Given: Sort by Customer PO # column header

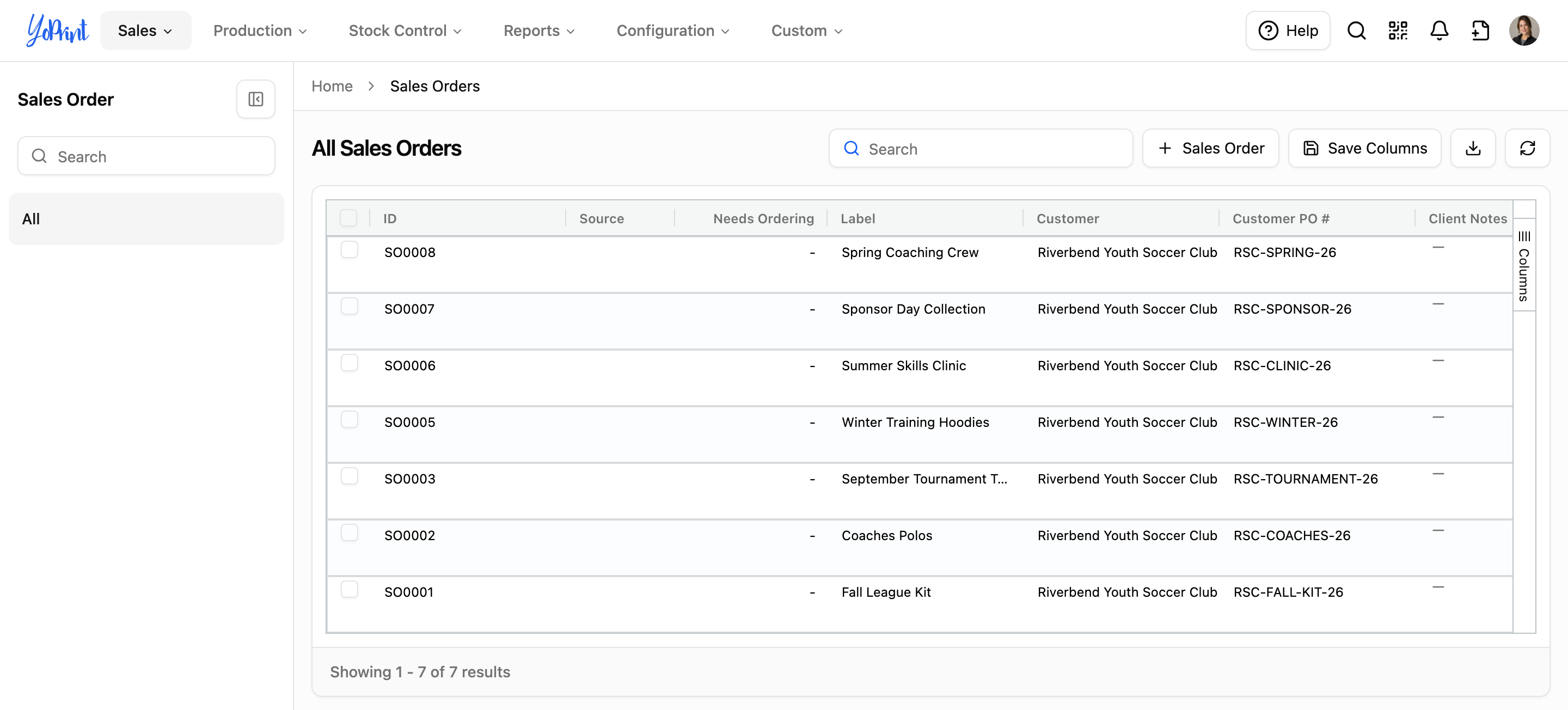Looking at the screenshot, I should click(x=1281, y=218).
